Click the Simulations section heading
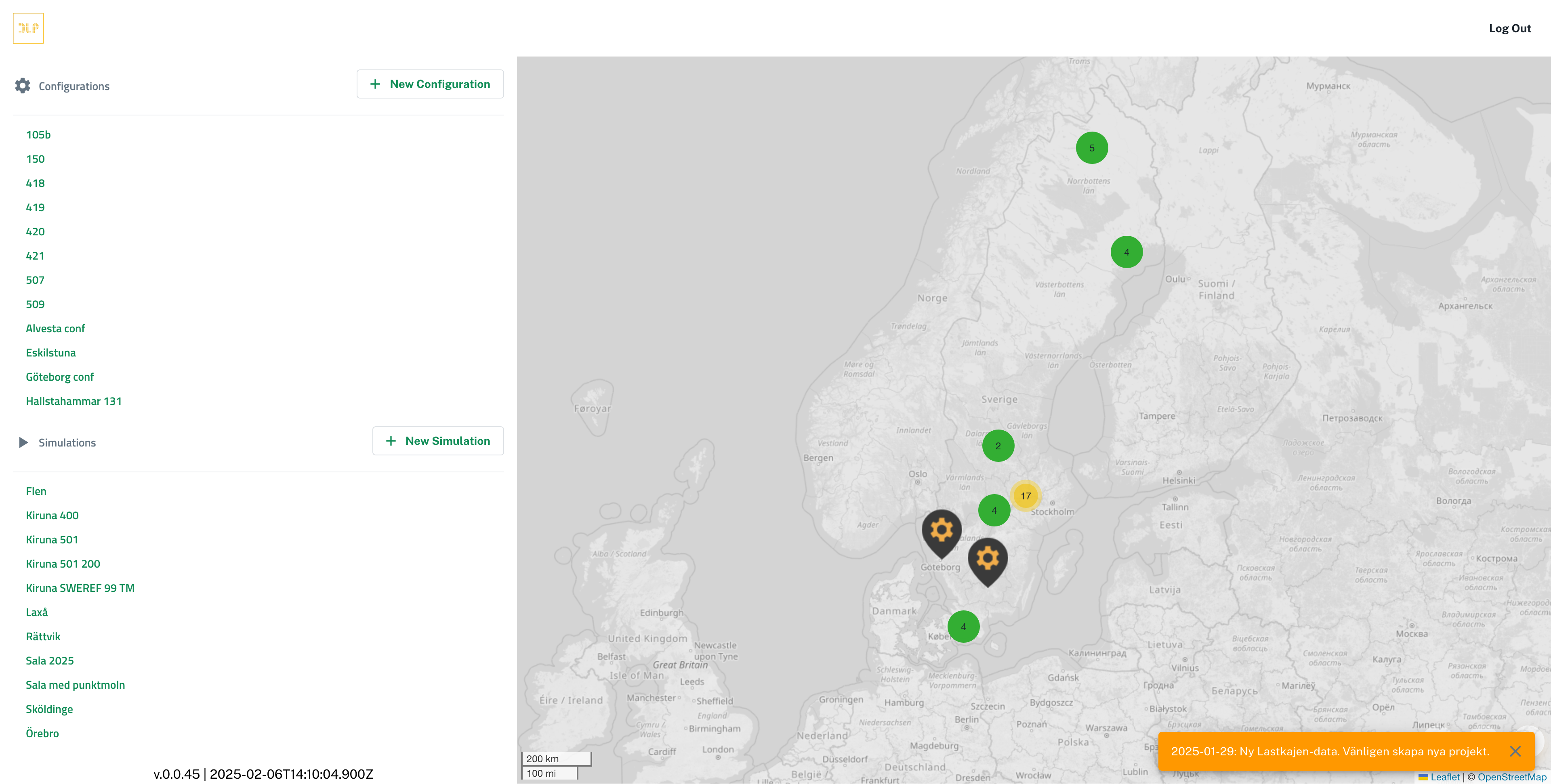This screenshot has height=784, width=1551. pos(67,443)
